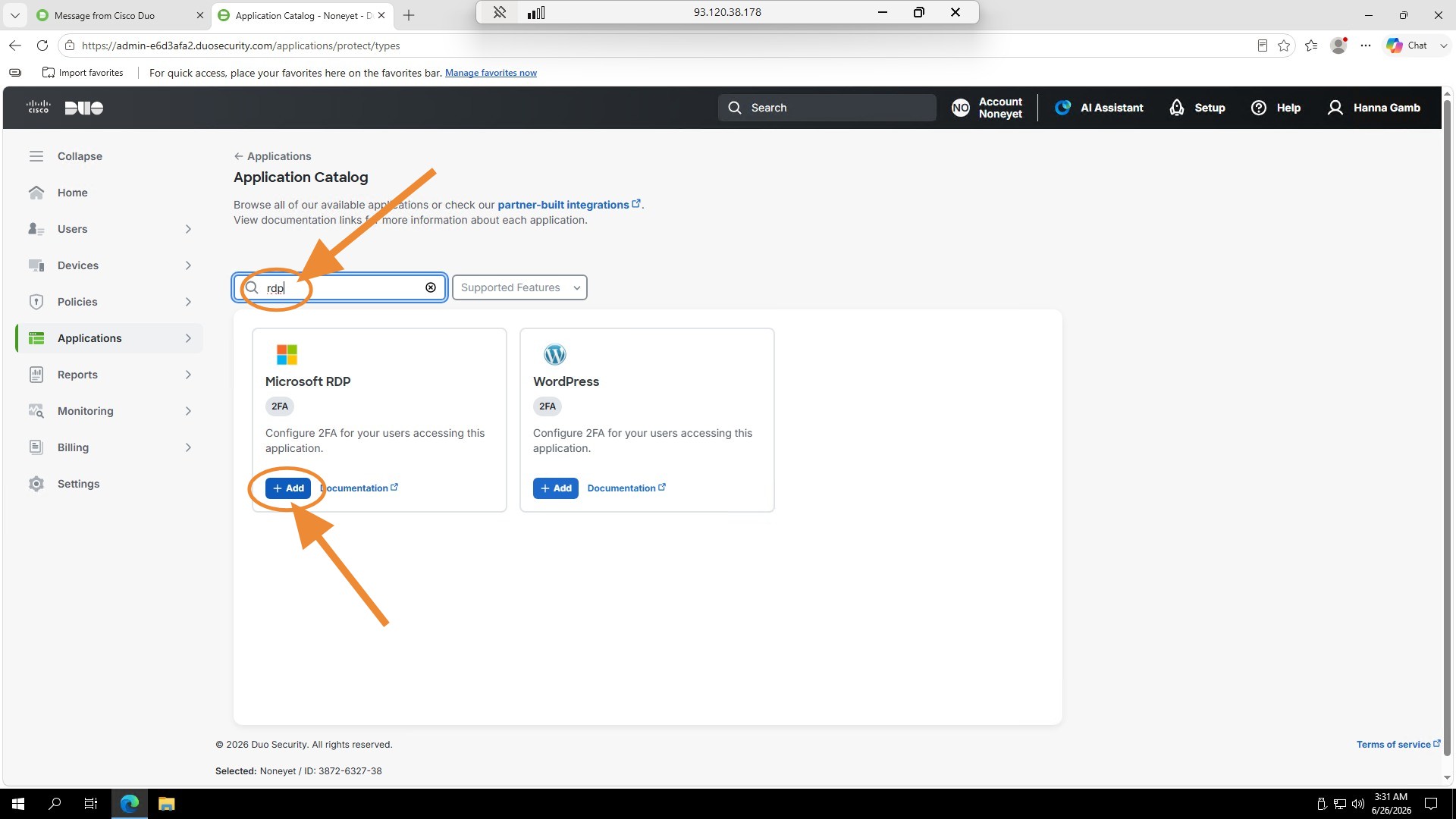1456x819 pixels.
Task: Open the reader view icon
Action: (x=1262, y=45)
